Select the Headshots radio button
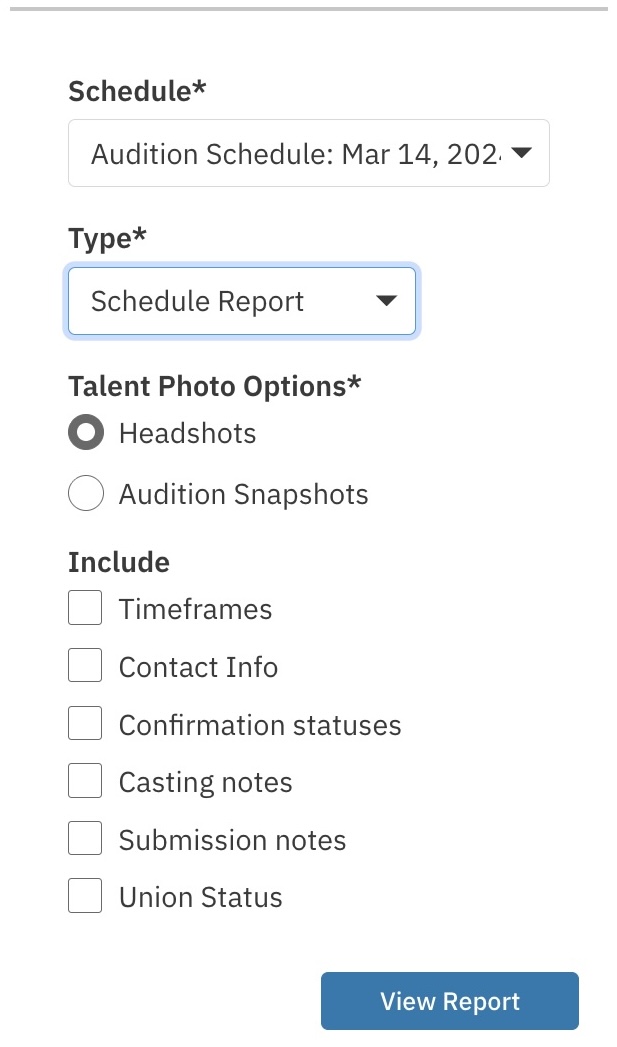The image size is (617, 1047). tap(86, 433)
